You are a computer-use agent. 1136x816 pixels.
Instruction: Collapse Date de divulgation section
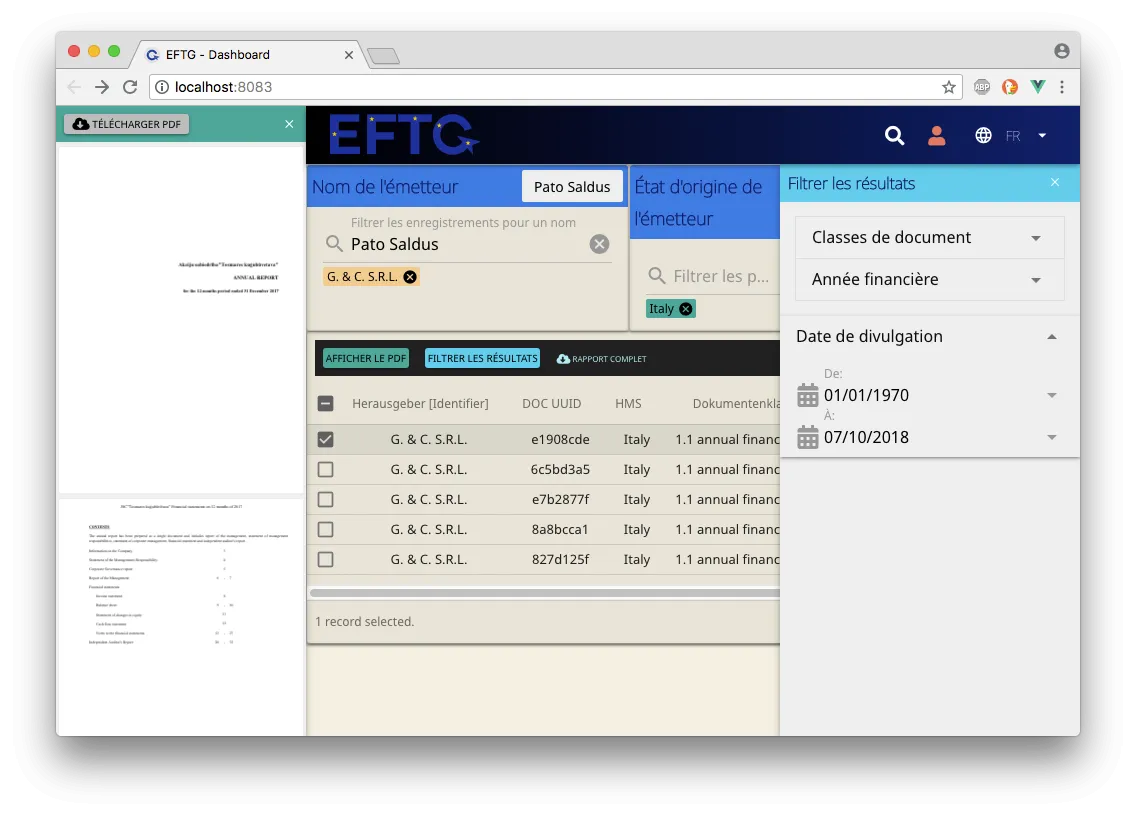click(x=1051, y=337)
